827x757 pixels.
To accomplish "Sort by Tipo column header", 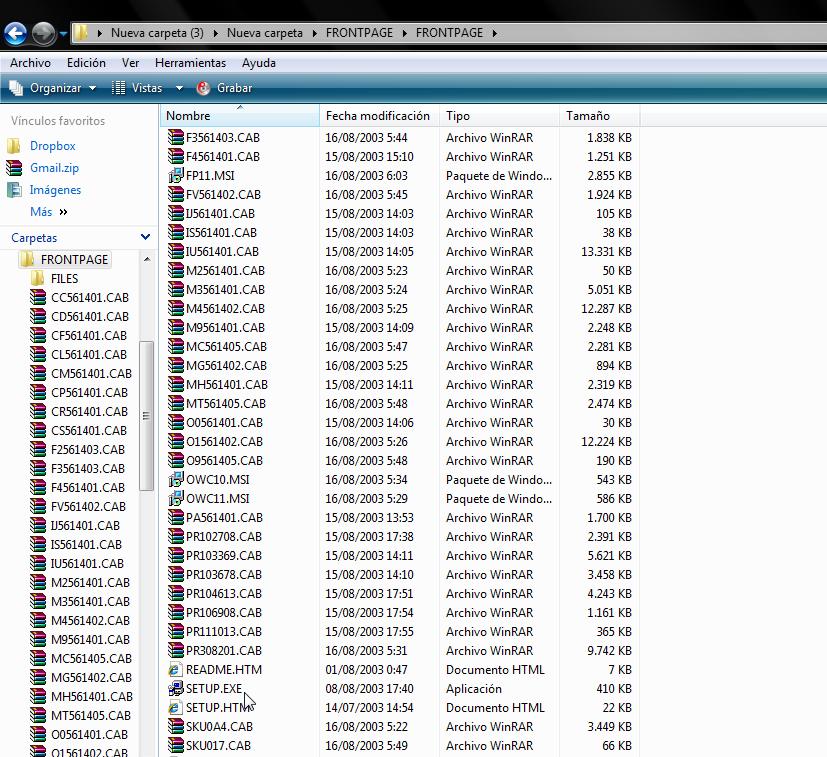I will click(x=498, y=116).
